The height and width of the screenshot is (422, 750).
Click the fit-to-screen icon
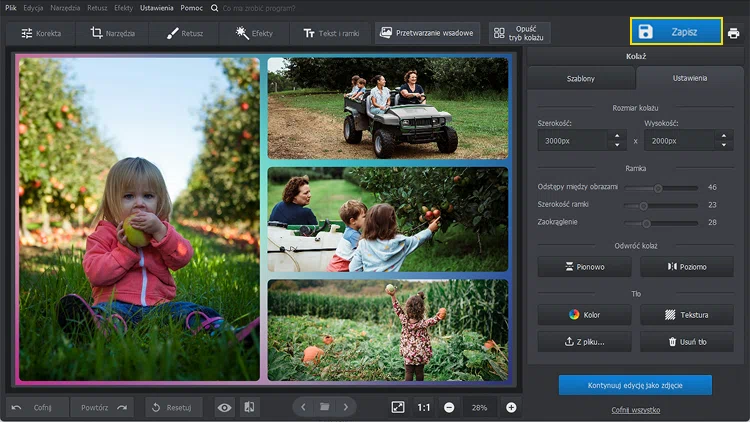398,407
